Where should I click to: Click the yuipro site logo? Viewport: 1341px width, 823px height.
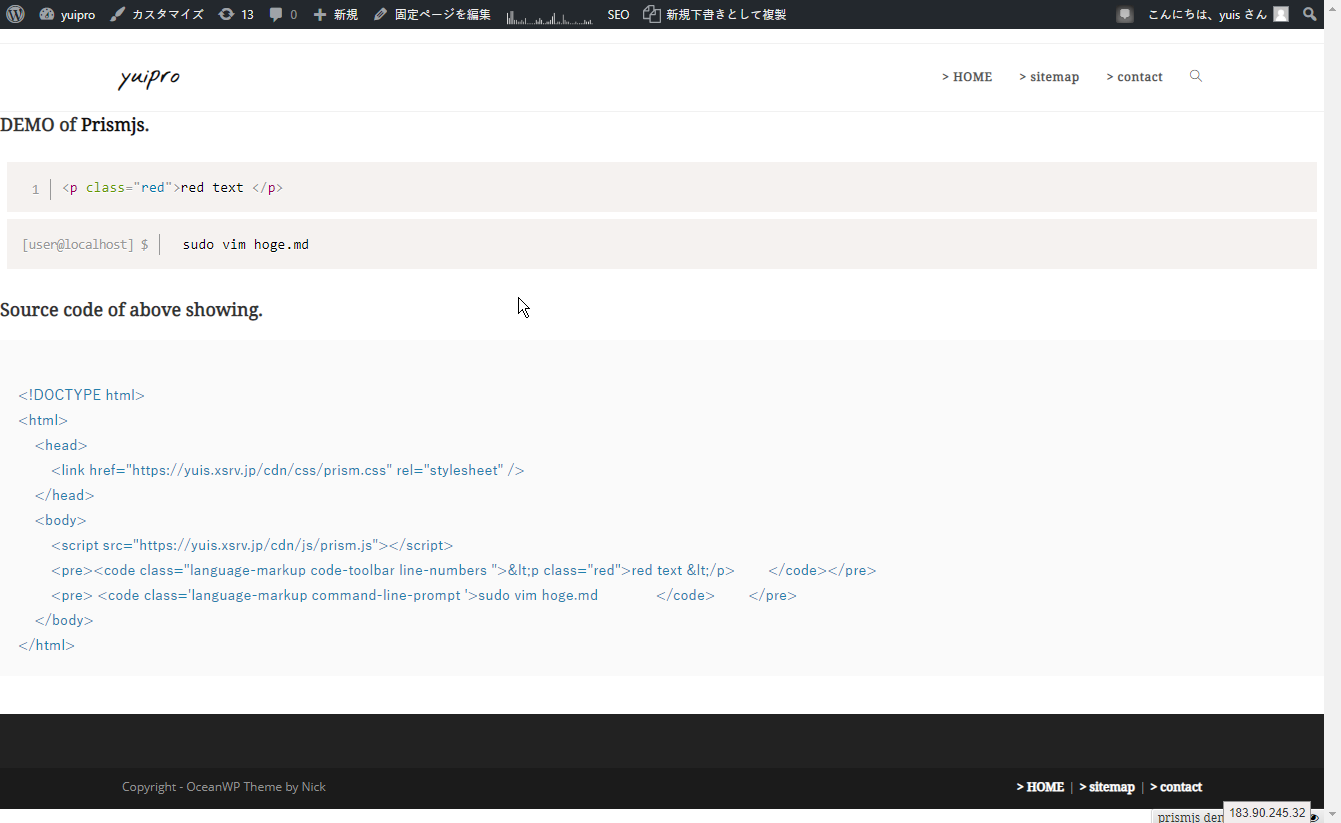pyautogui.click(x=149, y=78)
